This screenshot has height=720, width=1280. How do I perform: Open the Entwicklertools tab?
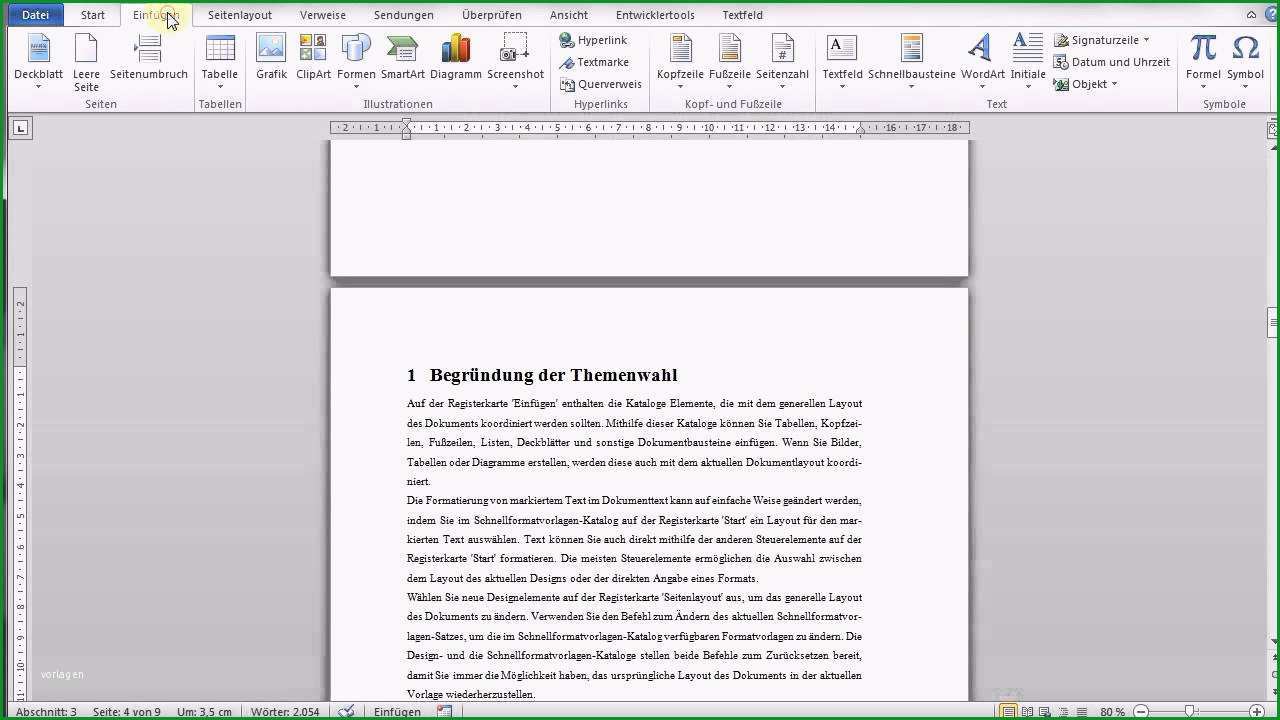click(655, 15)
